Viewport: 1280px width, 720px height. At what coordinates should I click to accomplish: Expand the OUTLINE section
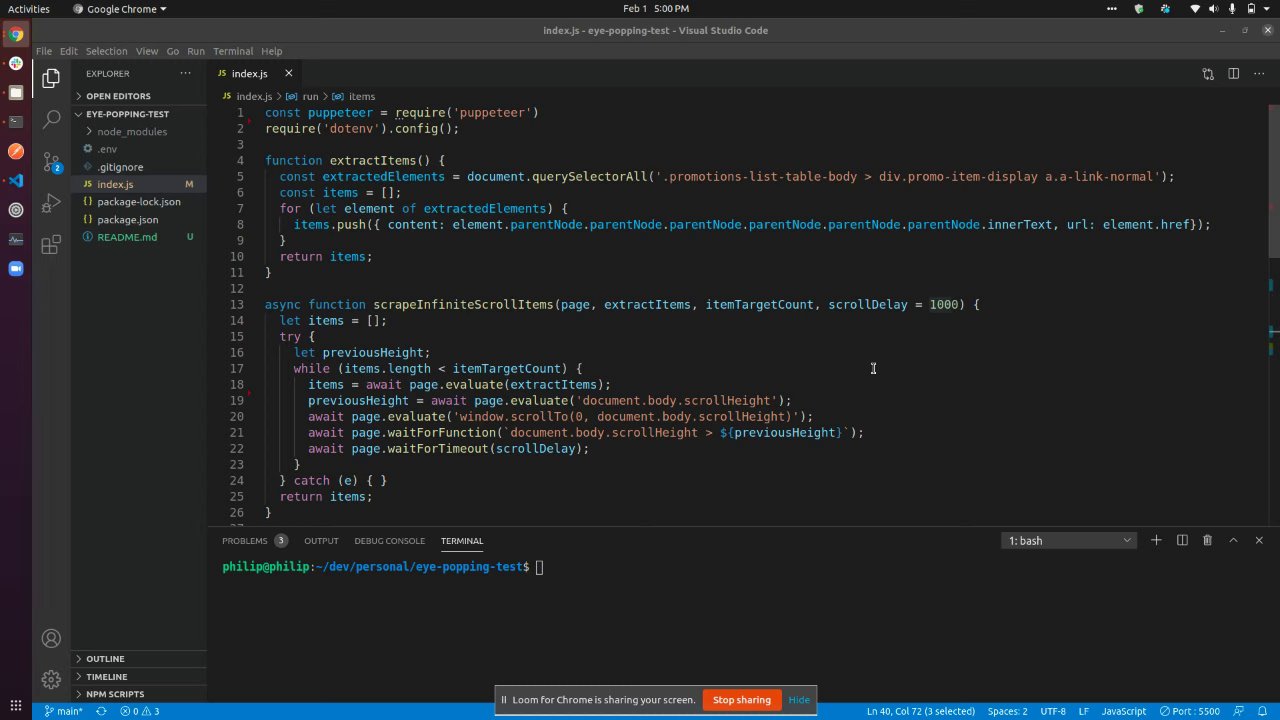coord(105,659)
